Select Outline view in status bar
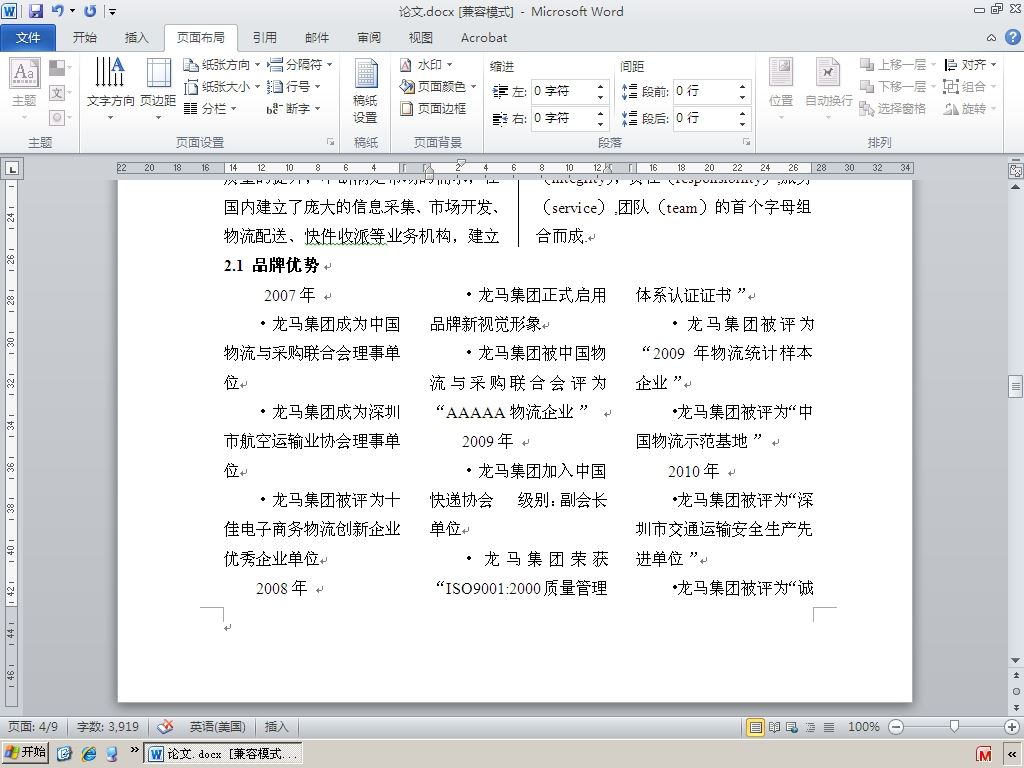This screenshot has width=1024, height=768. [x=810, y=727]
